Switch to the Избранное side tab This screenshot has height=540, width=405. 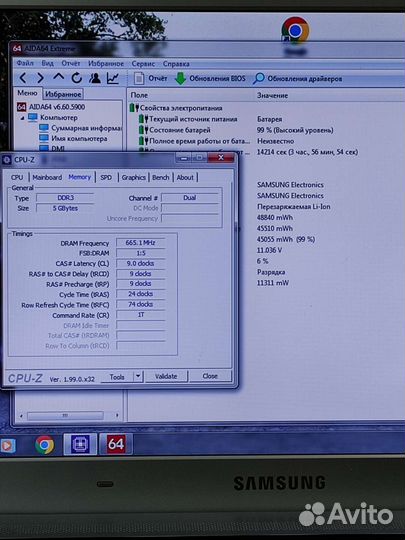(63, 94)
